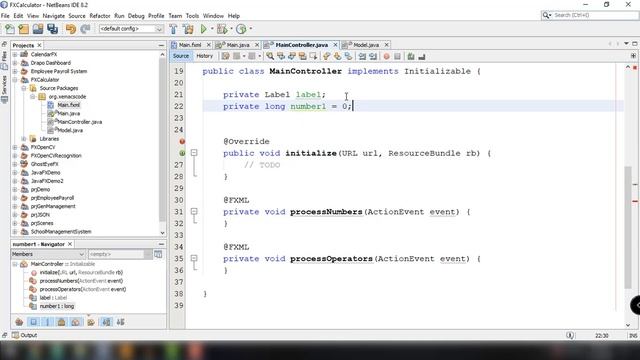This screenshot has width=640, height=360.
Task: Collapse the initialize method fold
Action: [x=194, y=153]
